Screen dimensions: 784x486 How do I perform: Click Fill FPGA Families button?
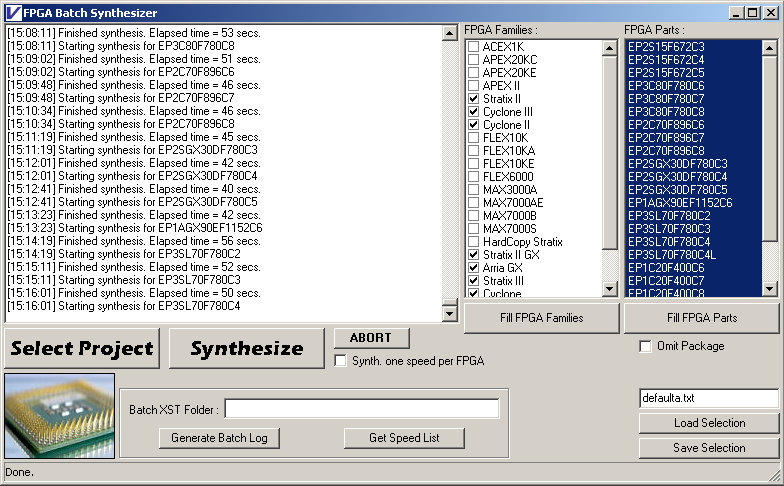tap(542, 318)
